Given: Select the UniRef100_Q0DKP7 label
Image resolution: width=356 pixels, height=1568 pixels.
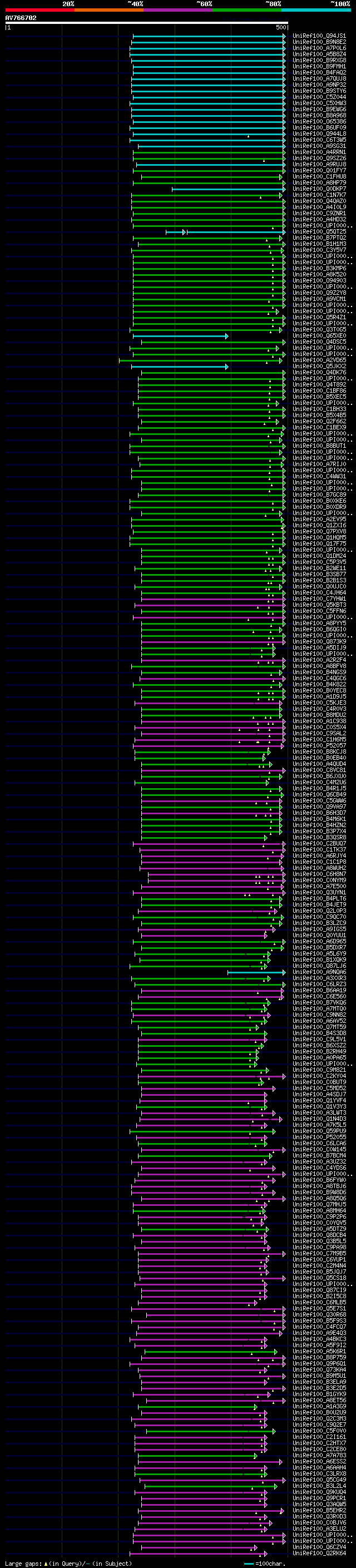Looking at the screenshot, I should click(319, 189).
